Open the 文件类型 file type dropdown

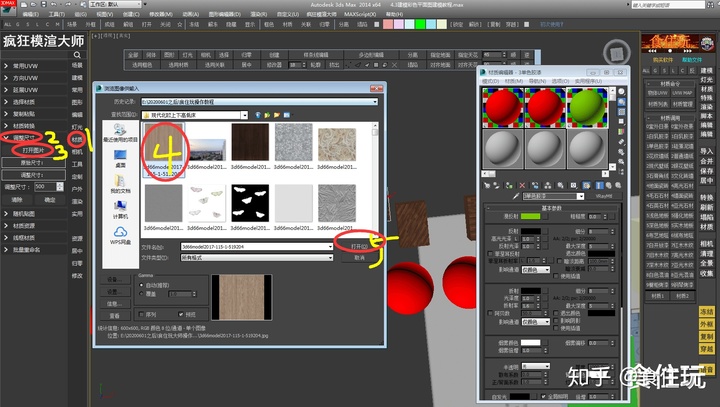tap(330, 258)
